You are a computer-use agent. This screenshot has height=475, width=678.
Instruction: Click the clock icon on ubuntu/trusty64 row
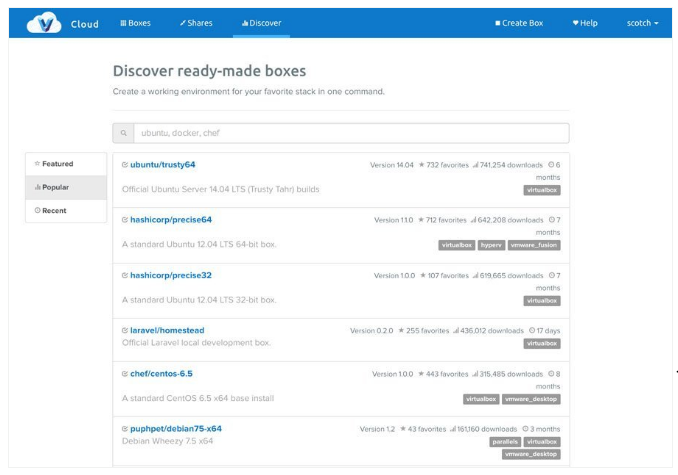tap(551, 165)
